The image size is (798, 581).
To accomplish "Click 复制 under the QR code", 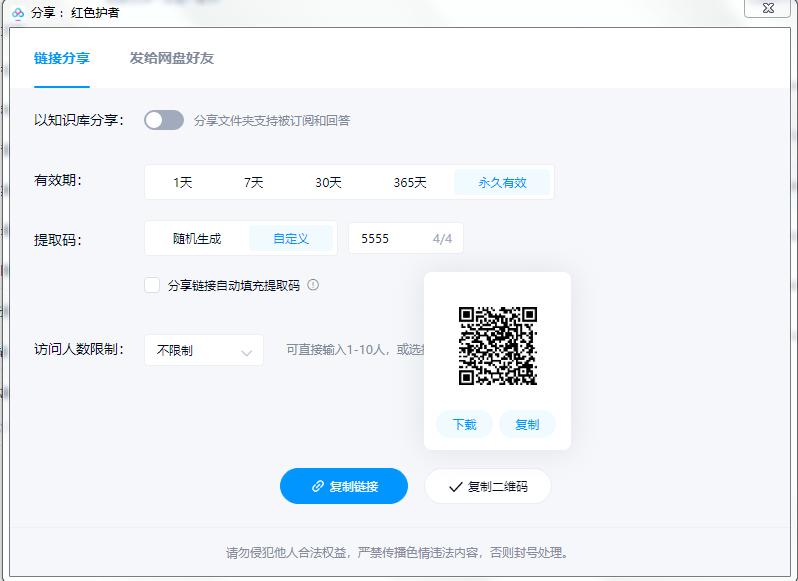I will (527, 424).
